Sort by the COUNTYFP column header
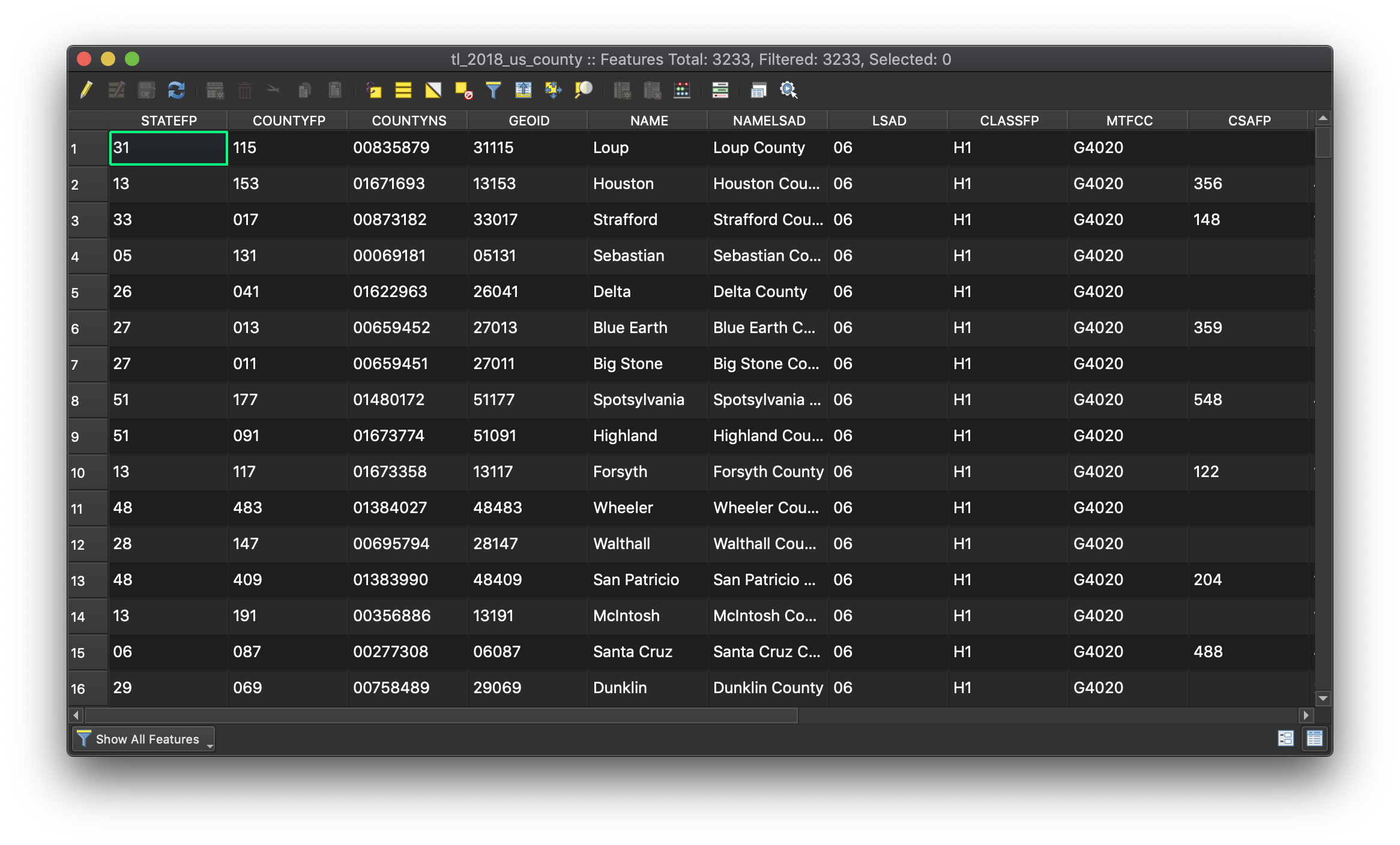The height and width of the screenshot is (845, 1400). (289, 121)
